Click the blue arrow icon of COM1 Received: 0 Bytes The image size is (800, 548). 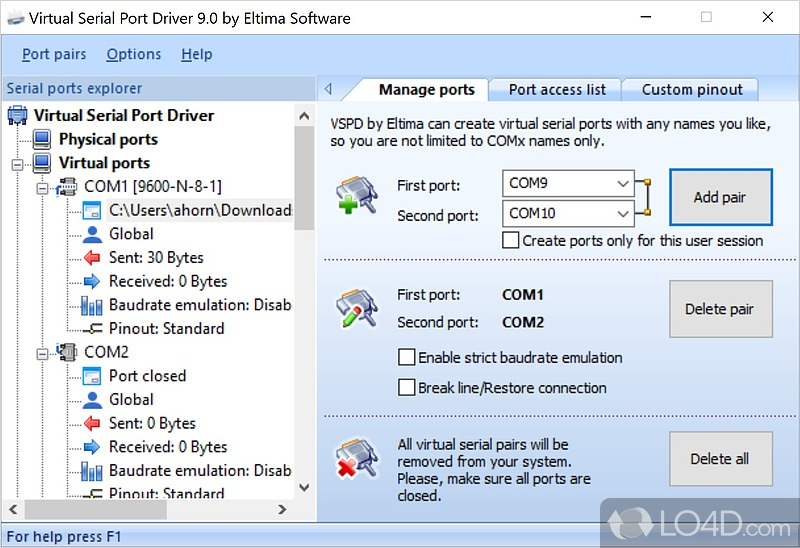click(x=92, y=281)
